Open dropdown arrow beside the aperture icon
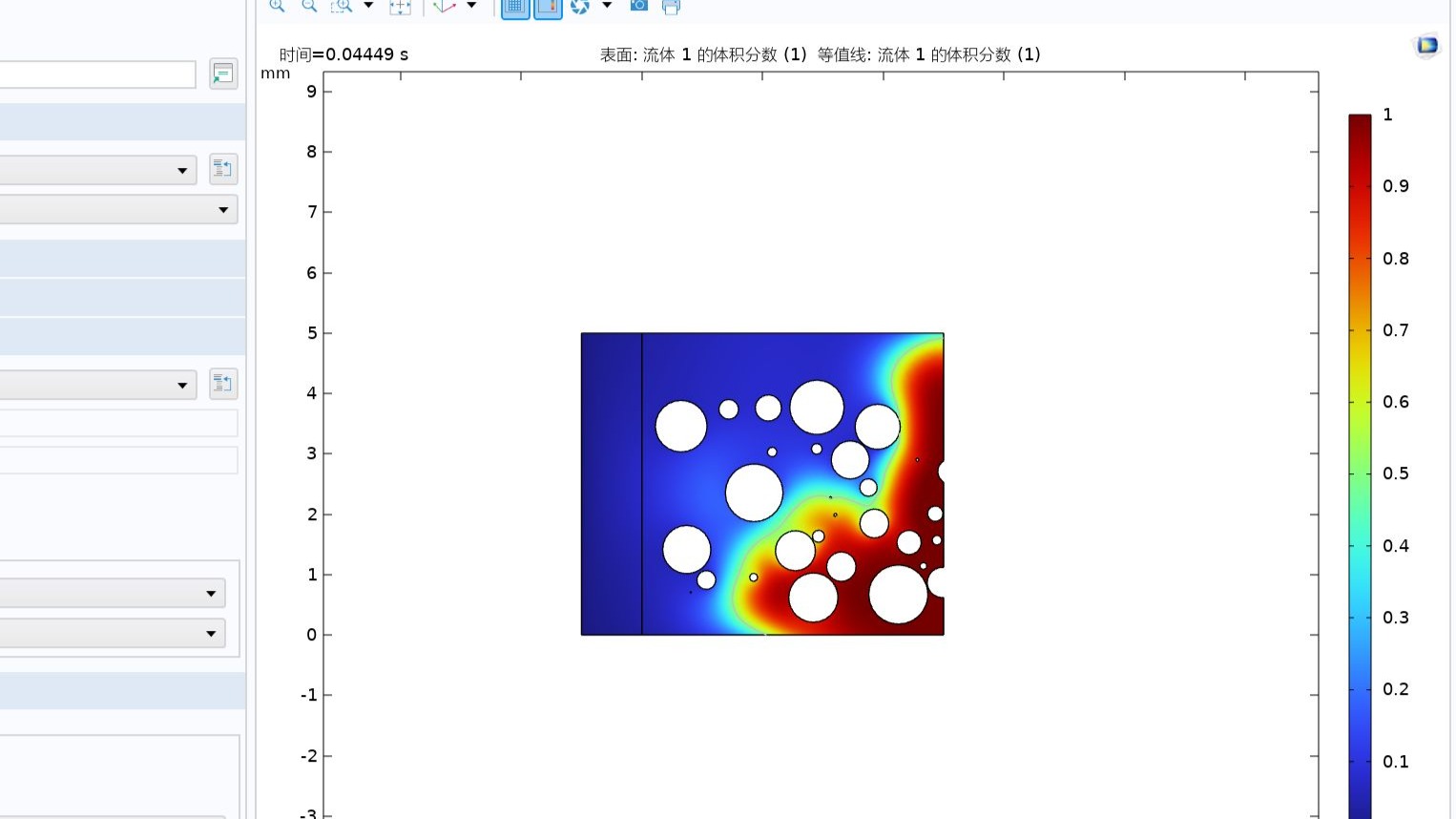This screenshot has width=1456, height=819. pos(607,6)
